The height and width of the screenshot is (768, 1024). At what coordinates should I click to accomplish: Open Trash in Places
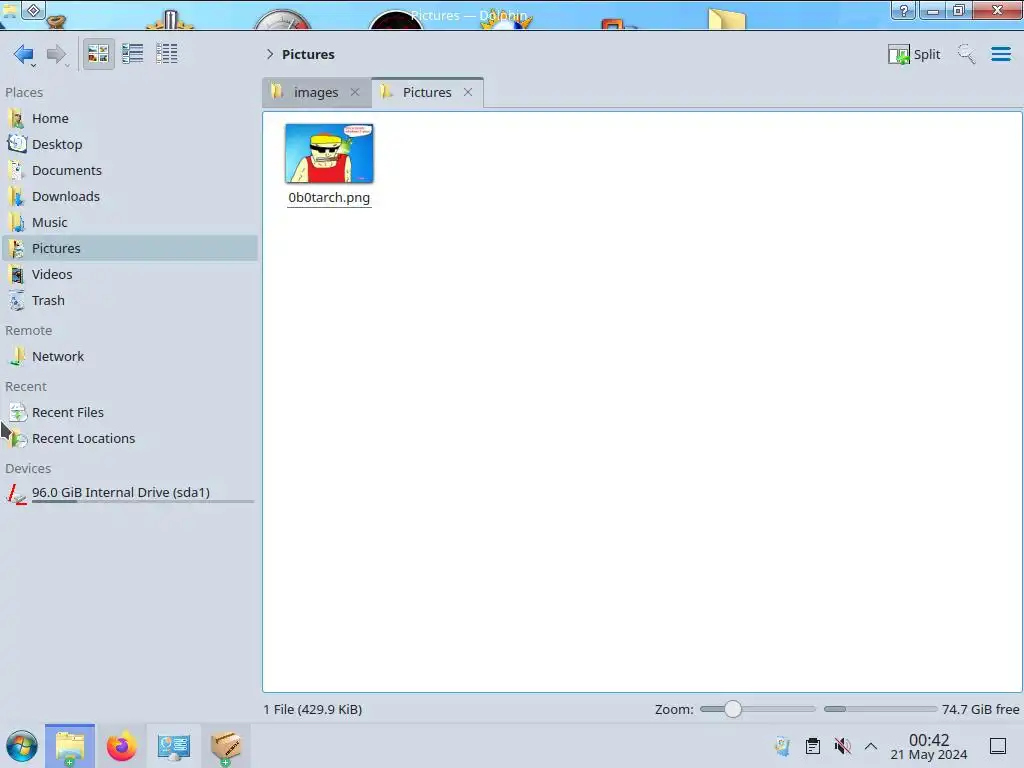pos(131,300)
